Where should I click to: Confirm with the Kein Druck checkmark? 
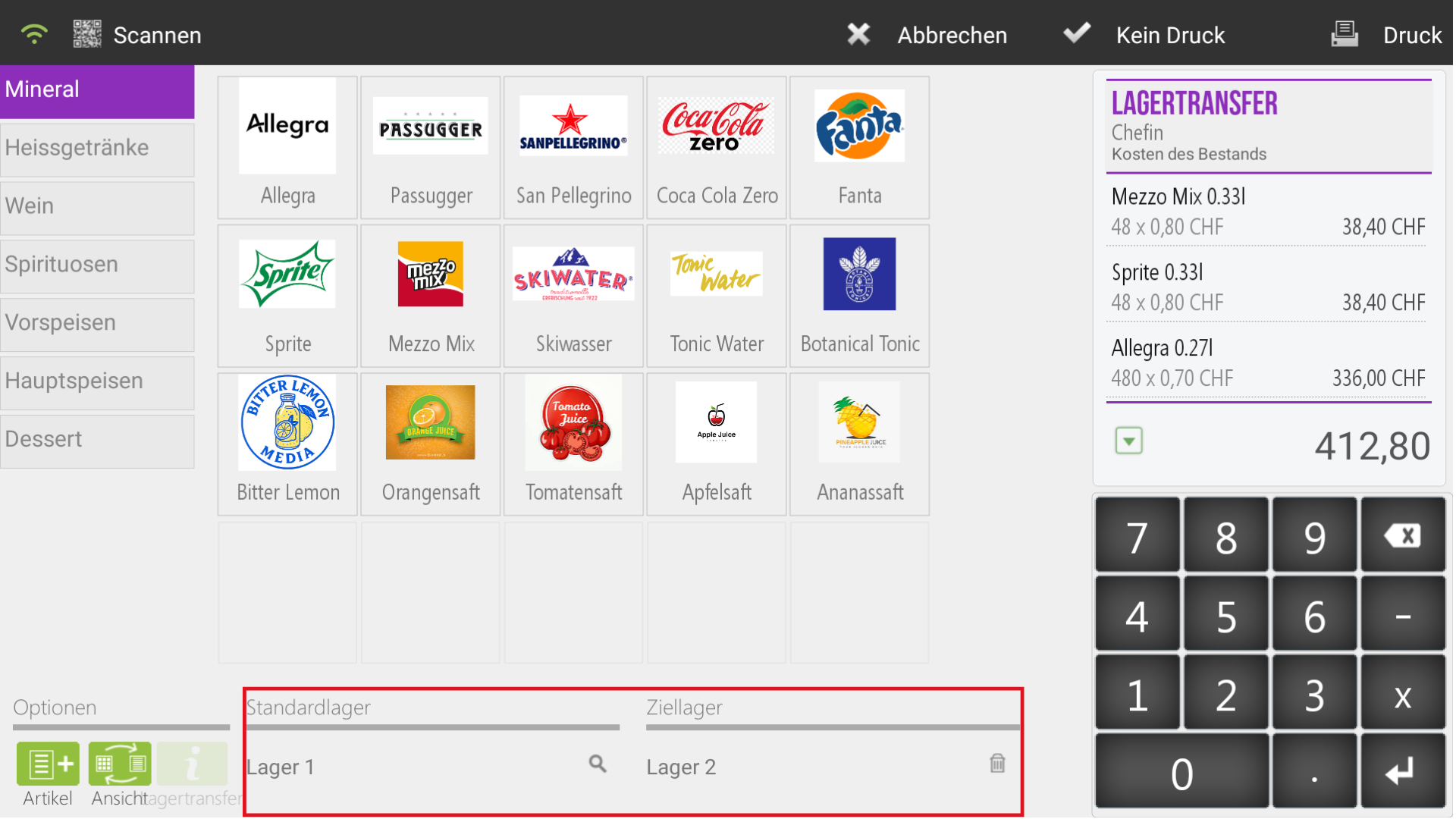coord(1077,33)
